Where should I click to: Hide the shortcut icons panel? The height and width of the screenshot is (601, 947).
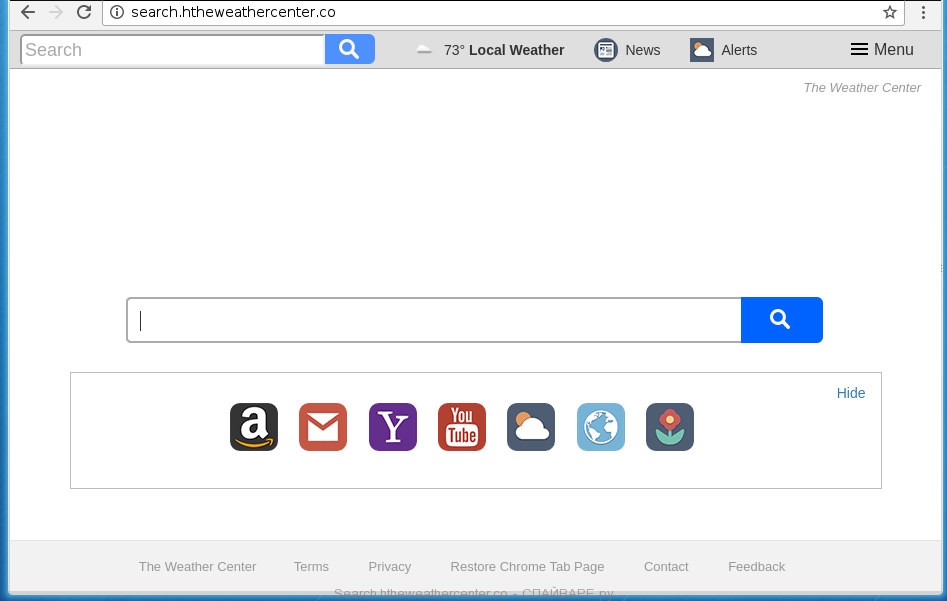pos(851,393)
